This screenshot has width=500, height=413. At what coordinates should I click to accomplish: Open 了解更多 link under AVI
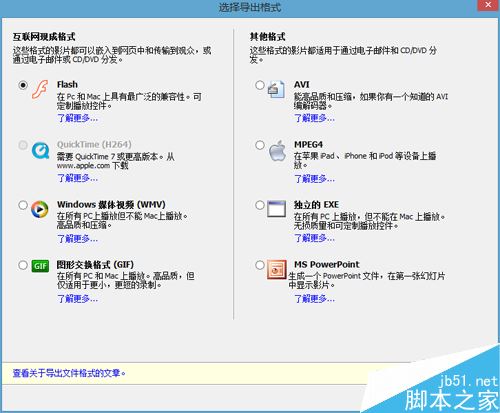[x=314, y=118]
